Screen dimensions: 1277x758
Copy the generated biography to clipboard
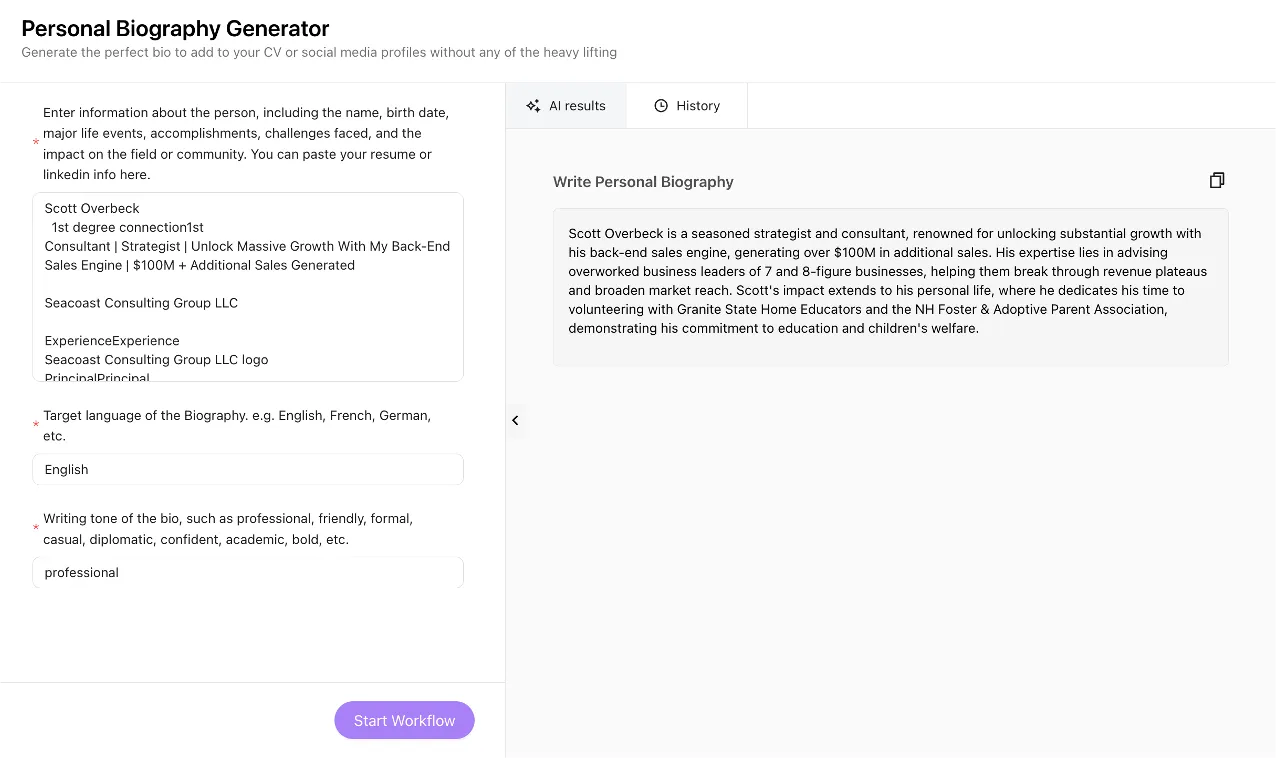pyautogui.click(x=1216, y=180)
